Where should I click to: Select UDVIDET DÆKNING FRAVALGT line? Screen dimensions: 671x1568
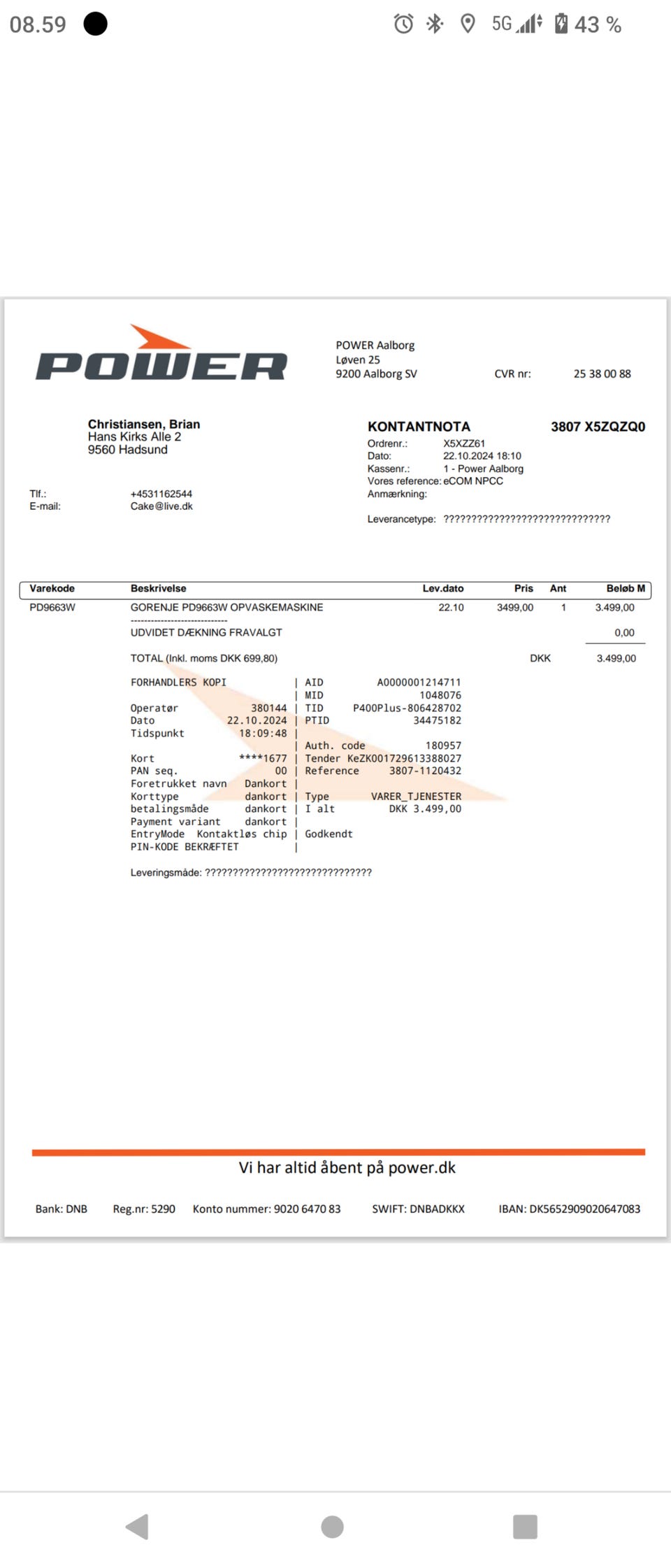coord(206,632)
